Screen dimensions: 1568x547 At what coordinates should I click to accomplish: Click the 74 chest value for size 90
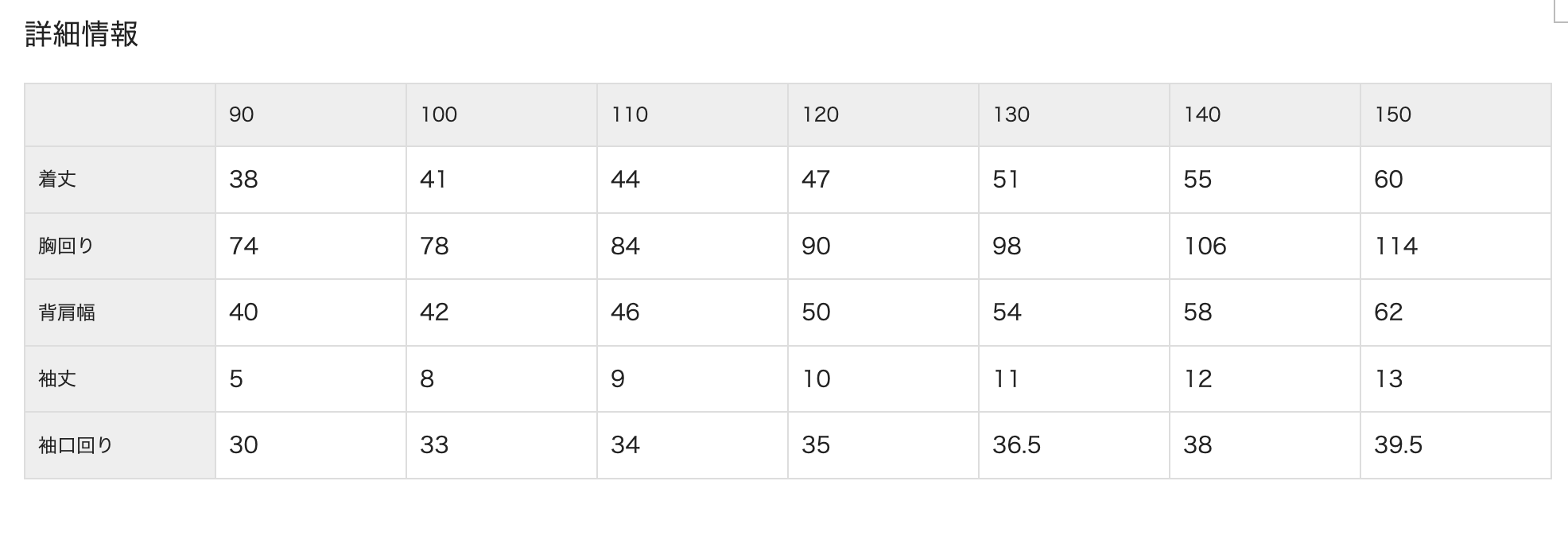point(311,246)
